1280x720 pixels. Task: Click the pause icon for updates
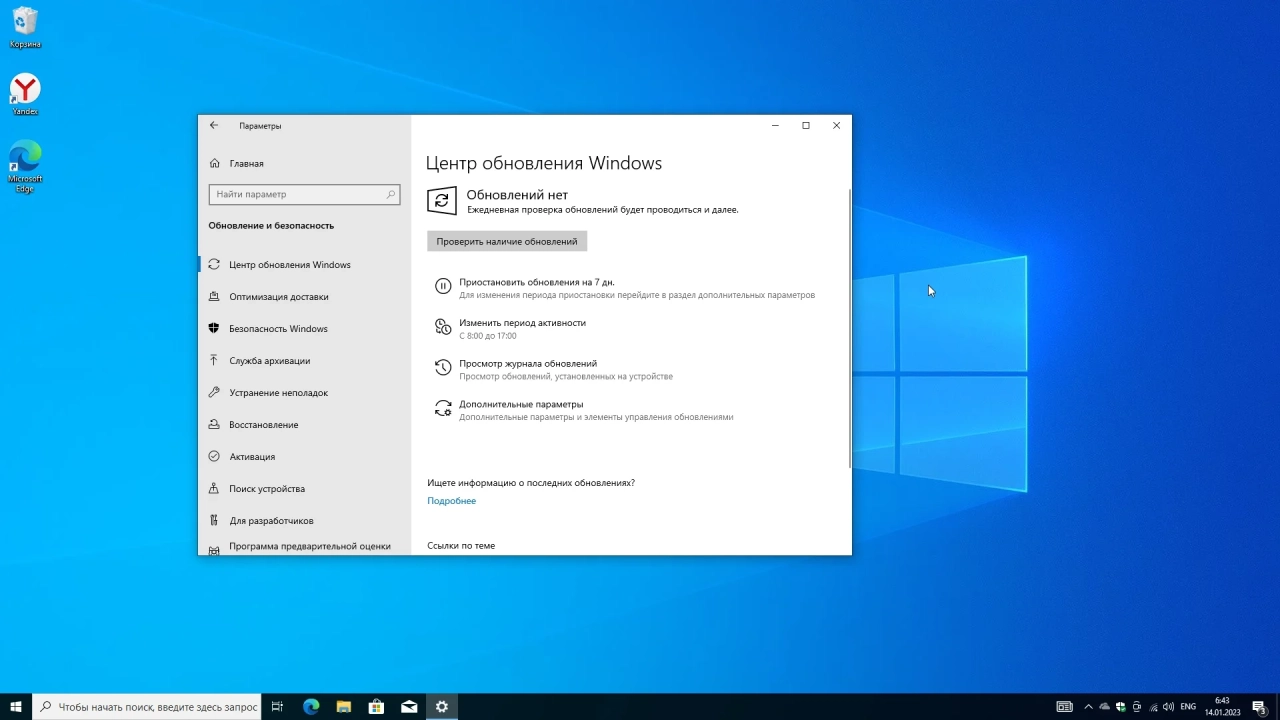[x=443, y=286]
